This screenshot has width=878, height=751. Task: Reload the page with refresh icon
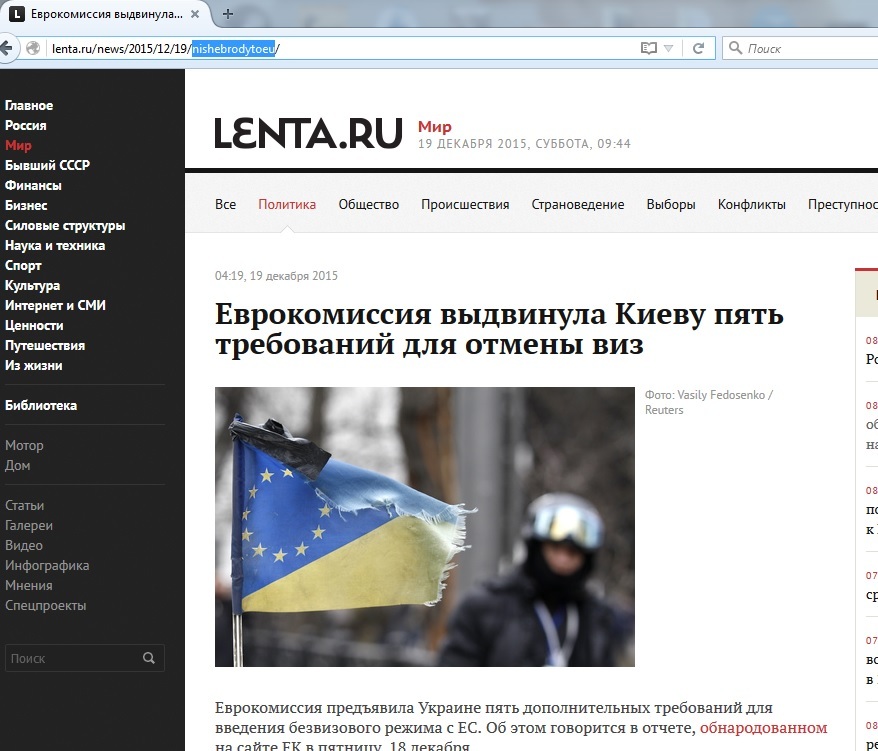699,48
